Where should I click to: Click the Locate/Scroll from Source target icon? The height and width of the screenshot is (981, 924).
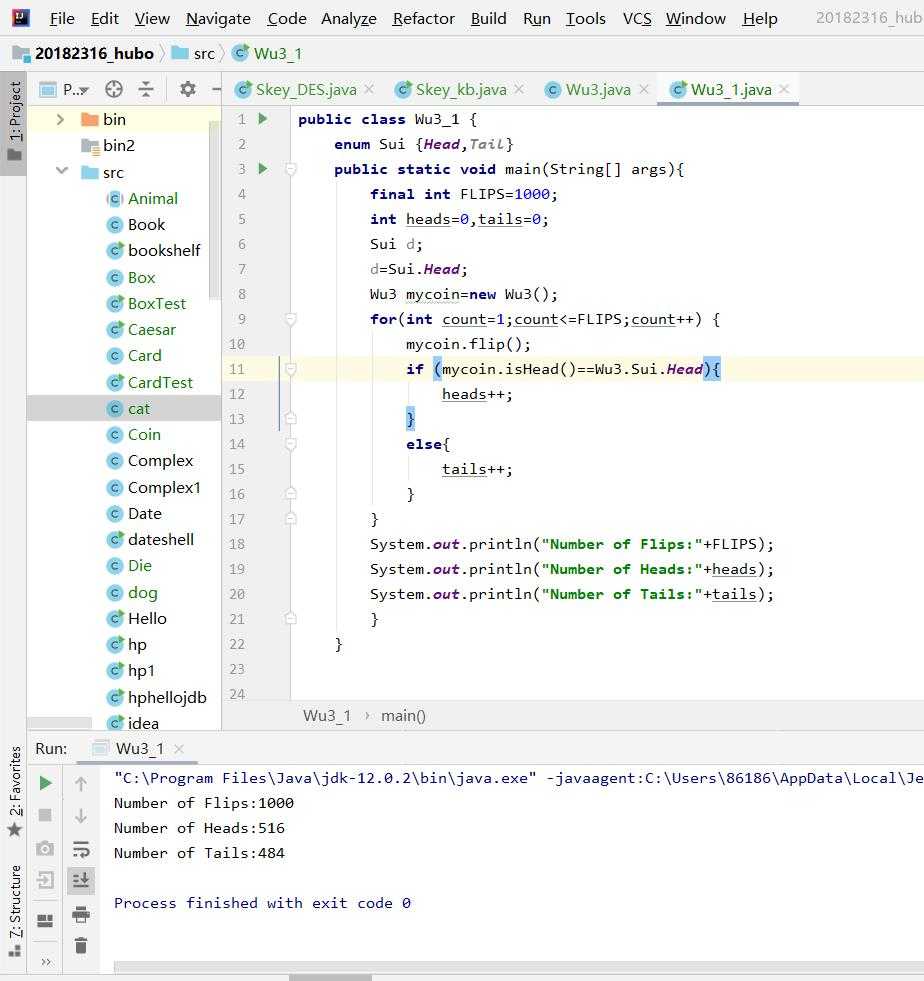click(x=114, y=89)
